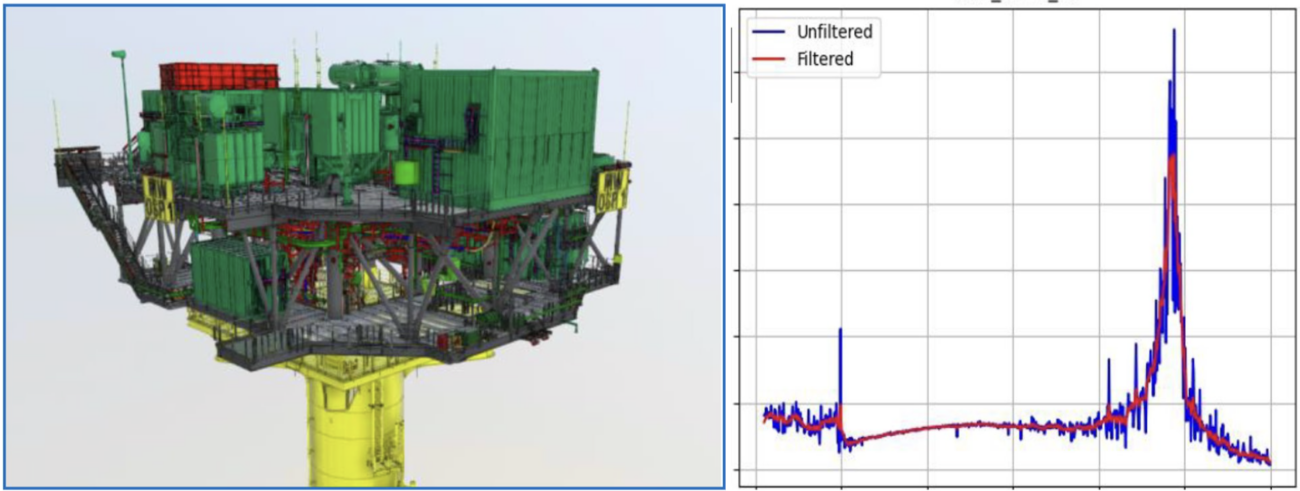The height and width of the screenshot is (491, 1300).
Task: Click the red line swatch in the legend
Action: (x=772, y=59)
